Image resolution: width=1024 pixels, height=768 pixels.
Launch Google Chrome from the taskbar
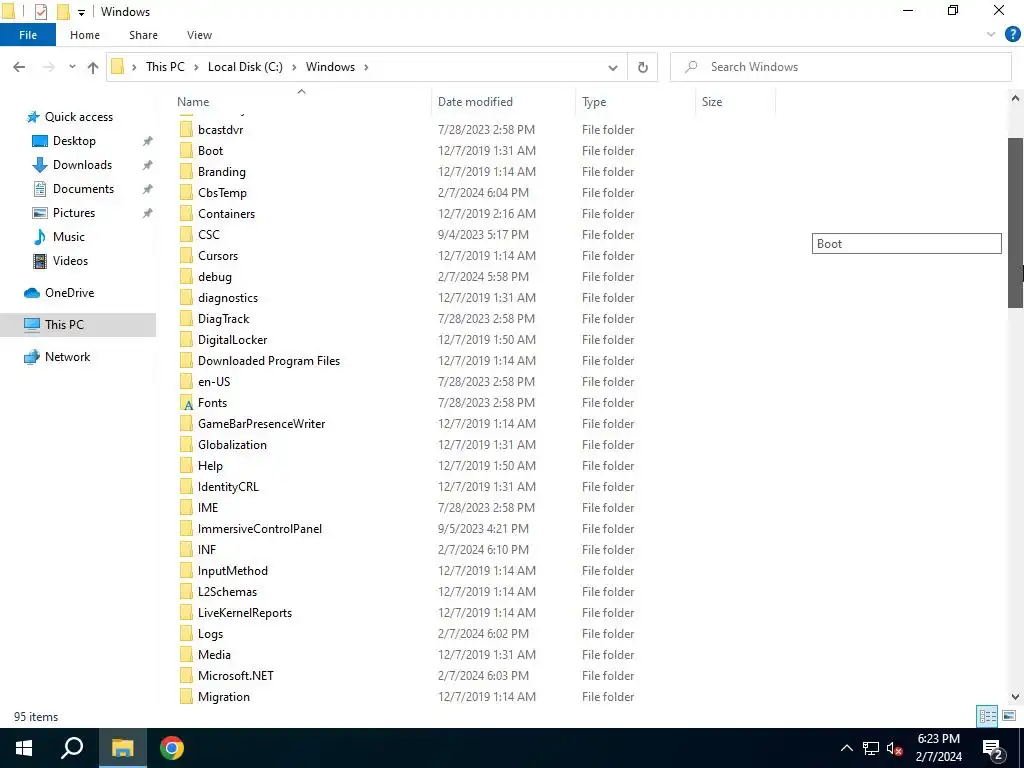click(172, 748)
